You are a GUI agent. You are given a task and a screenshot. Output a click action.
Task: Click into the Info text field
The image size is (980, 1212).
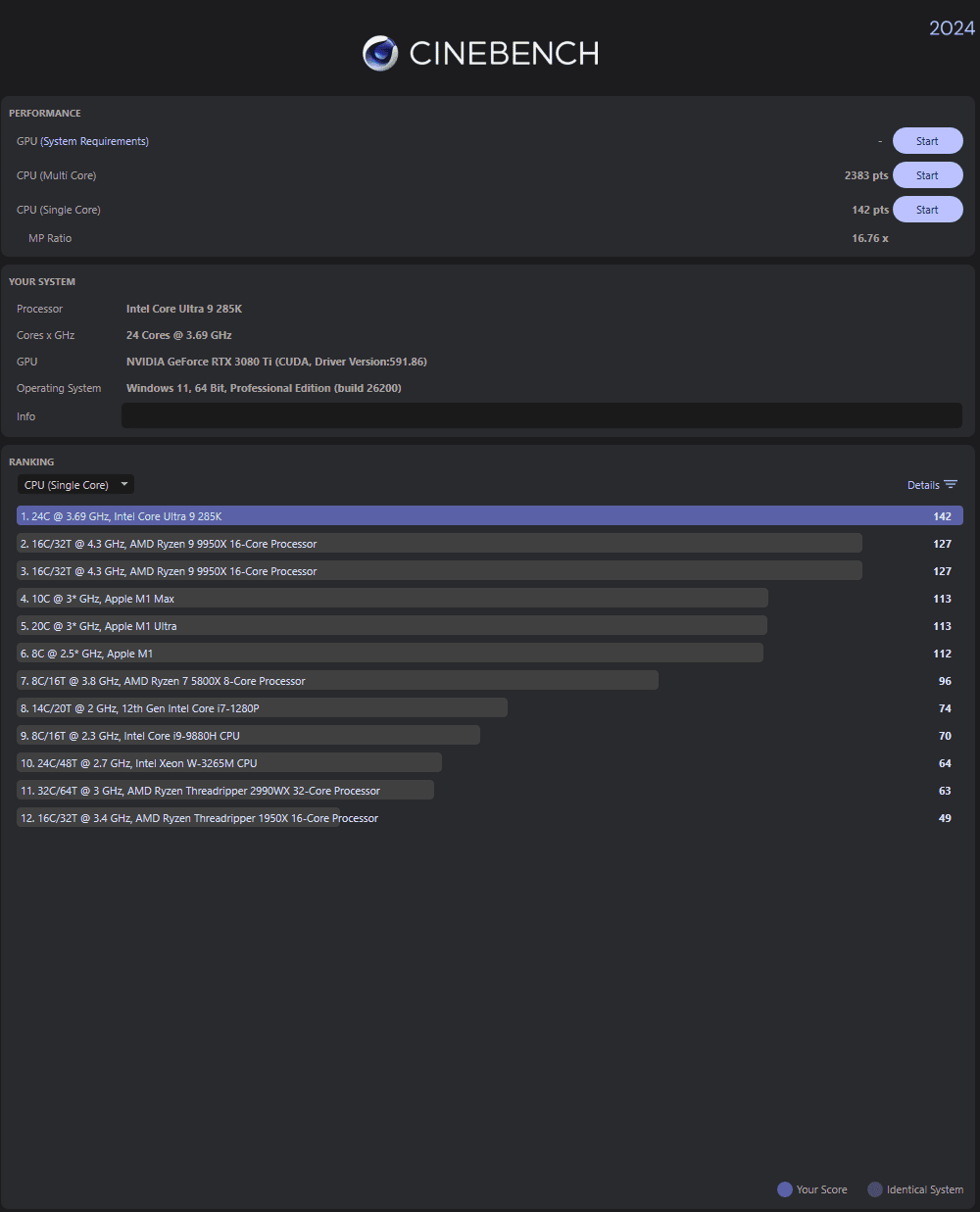(542, 415)
